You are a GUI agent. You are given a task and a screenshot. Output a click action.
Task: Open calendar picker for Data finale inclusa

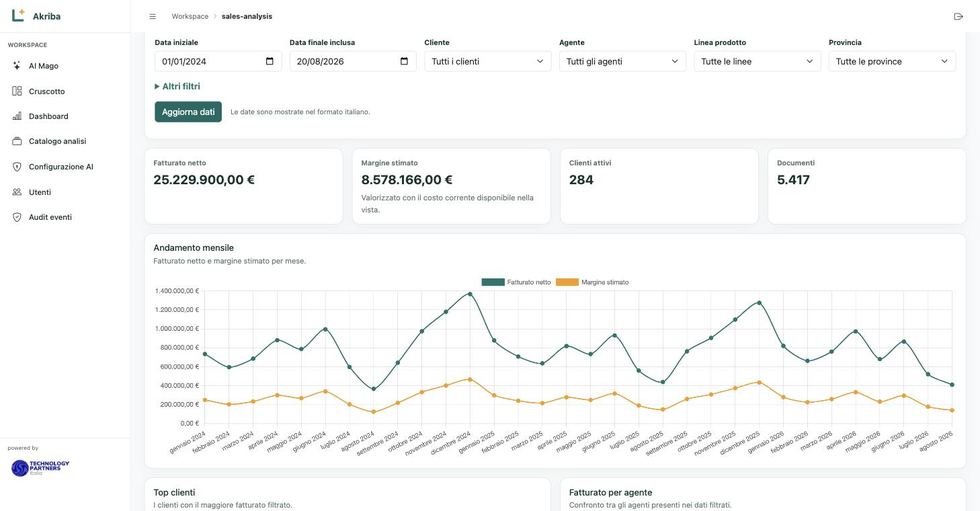click(404, 61)
